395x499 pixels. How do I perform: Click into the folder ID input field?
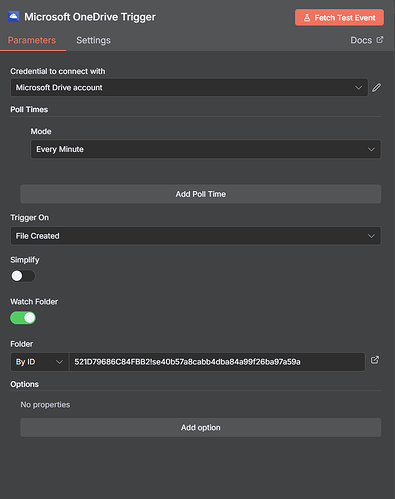tap(217, 362)
